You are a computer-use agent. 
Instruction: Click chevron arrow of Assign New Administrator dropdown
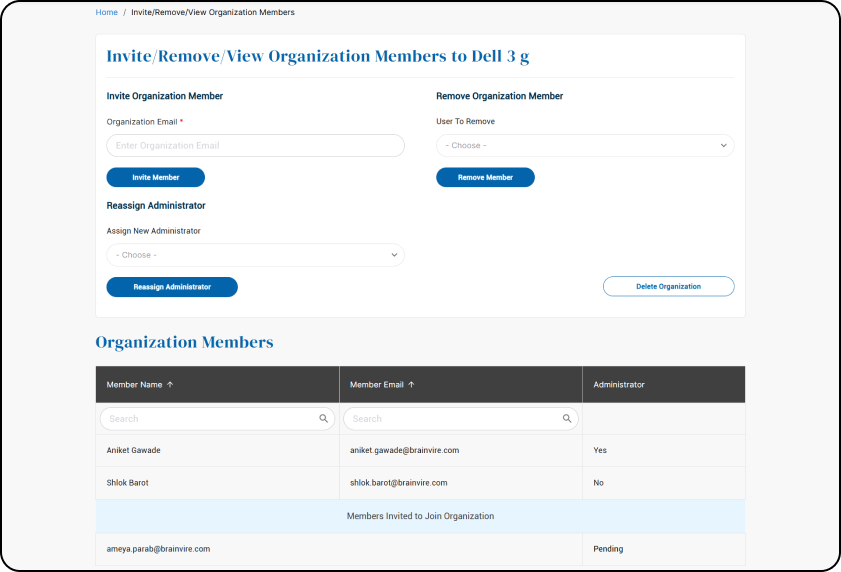tap(394, 255)
